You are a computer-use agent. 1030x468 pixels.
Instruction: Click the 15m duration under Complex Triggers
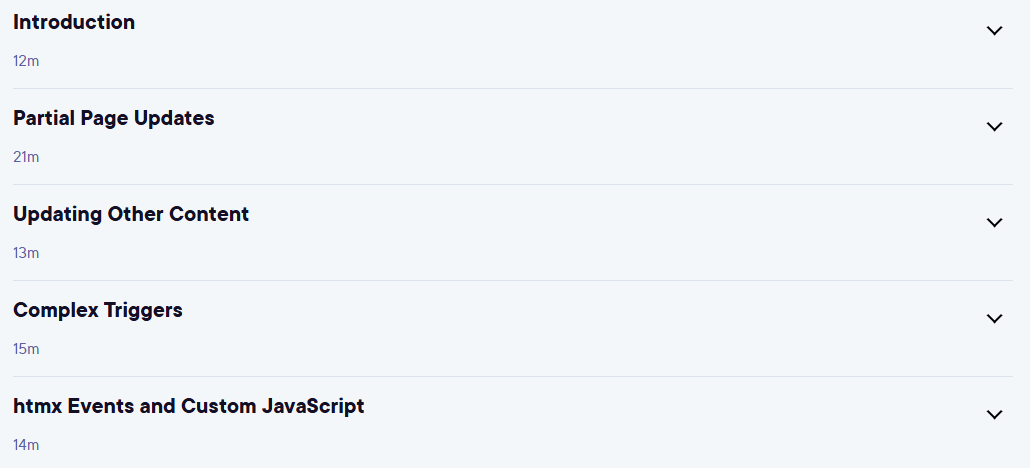[x=26, y=349]
